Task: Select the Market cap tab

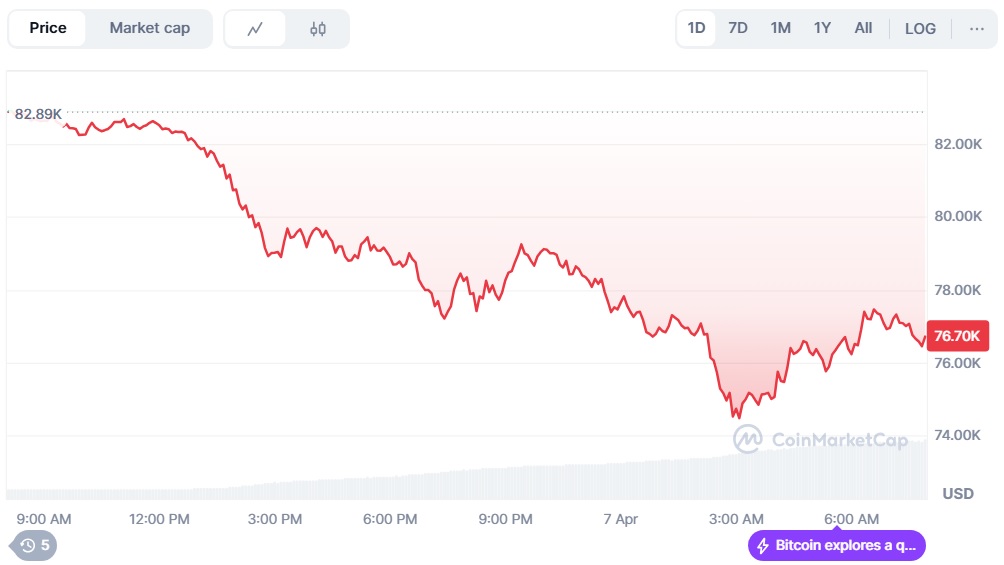Action: [x=149, y=28]
